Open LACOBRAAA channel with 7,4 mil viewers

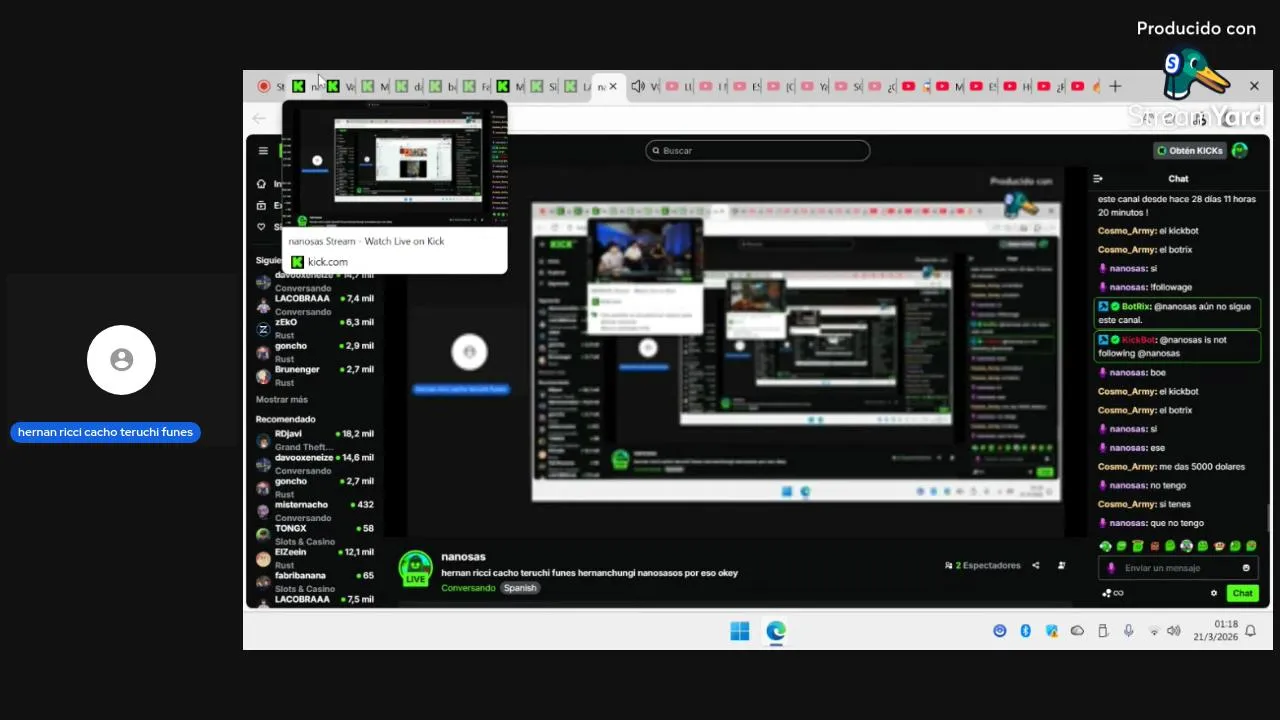point(315,303)
